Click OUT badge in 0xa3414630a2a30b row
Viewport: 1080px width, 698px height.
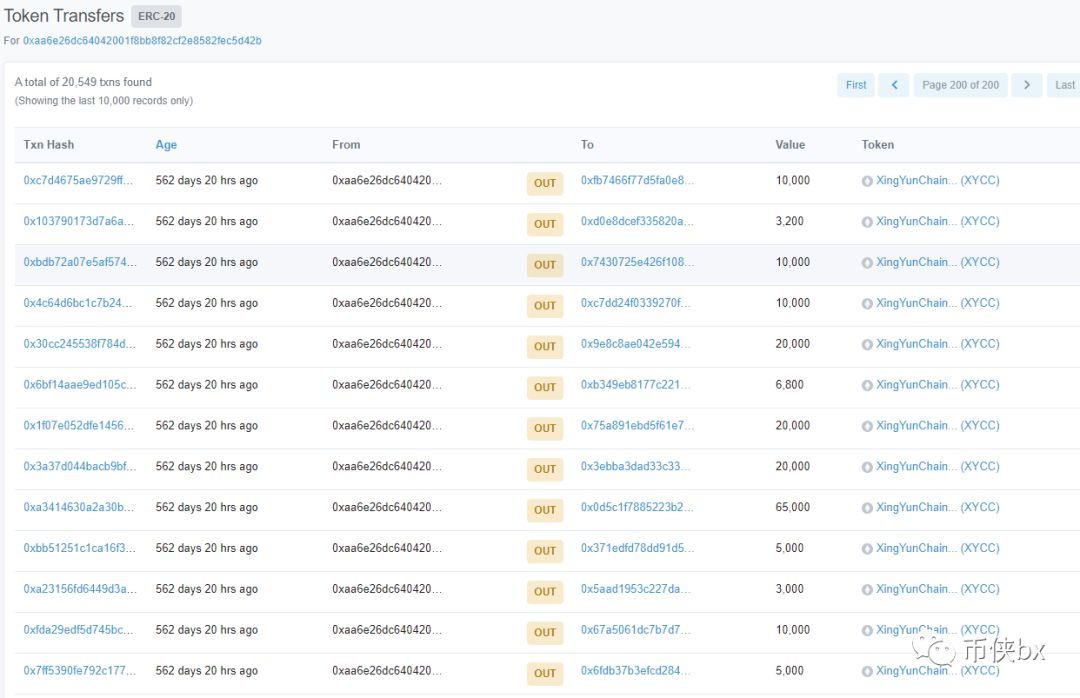coord(545,510)
